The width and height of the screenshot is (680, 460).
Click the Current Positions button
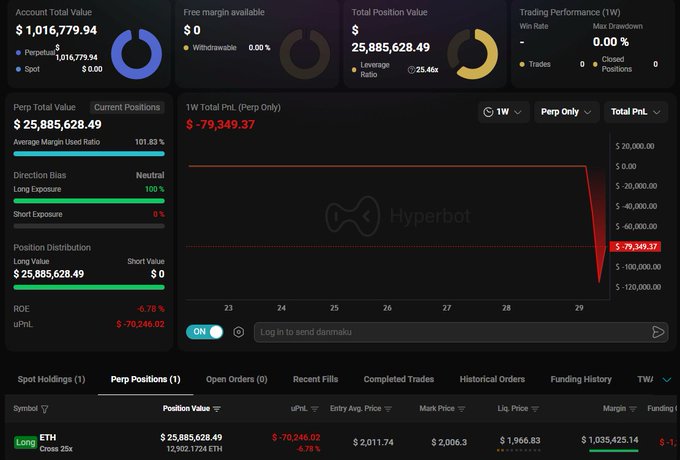tap(127, 108)
